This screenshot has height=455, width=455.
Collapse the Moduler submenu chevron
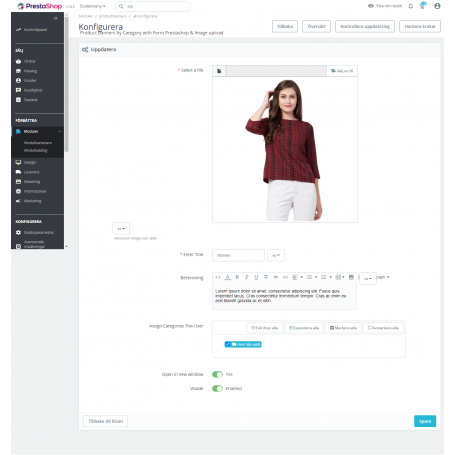pyautogui.click(x=59, y=131)
